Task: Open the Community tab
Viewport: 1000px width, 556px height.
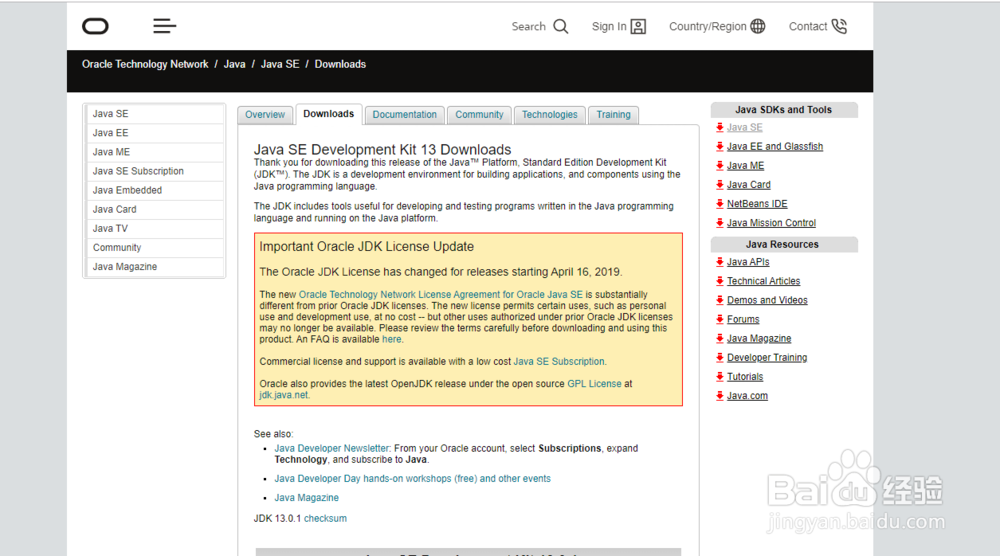Action: click(479, 115)
